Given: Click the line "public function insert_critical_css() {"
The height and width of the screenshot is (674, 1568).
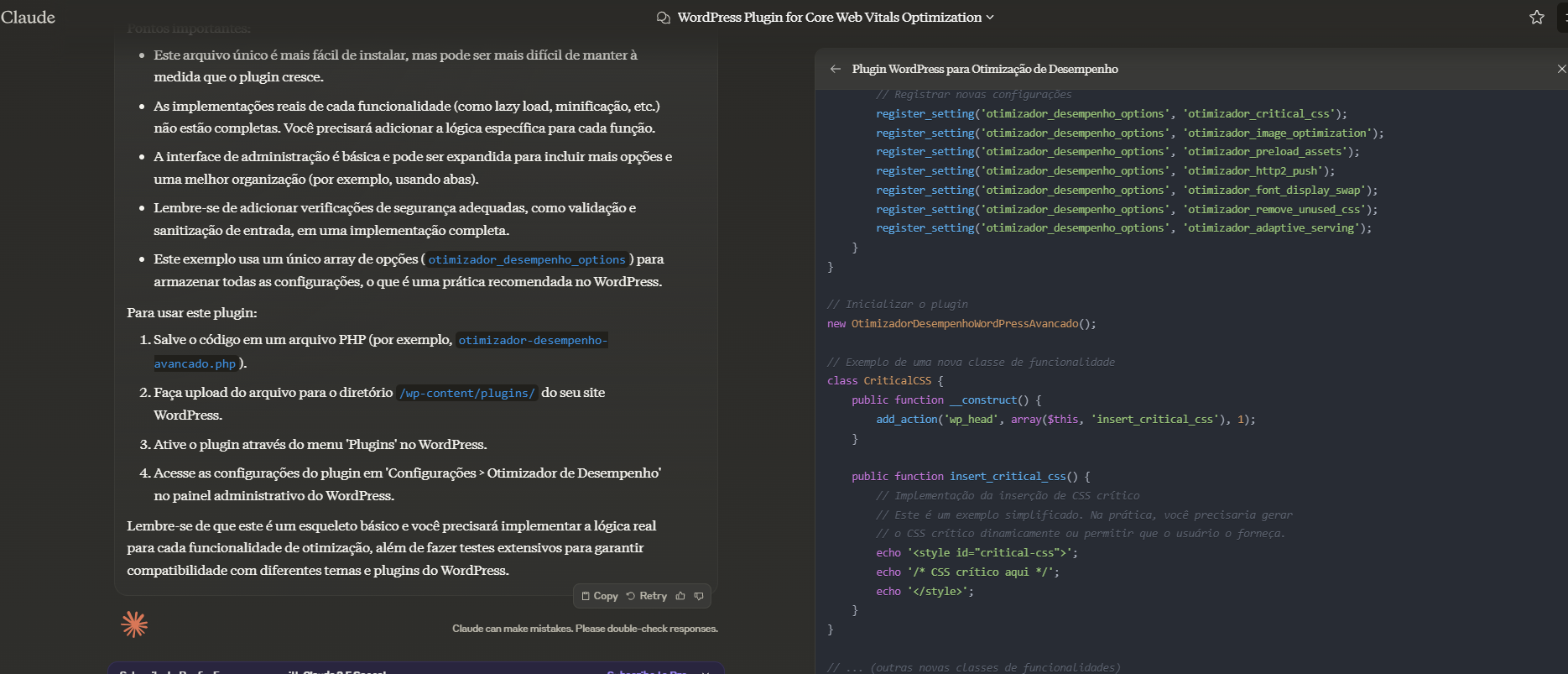Looking at the screenshot, I should [971, 477].
